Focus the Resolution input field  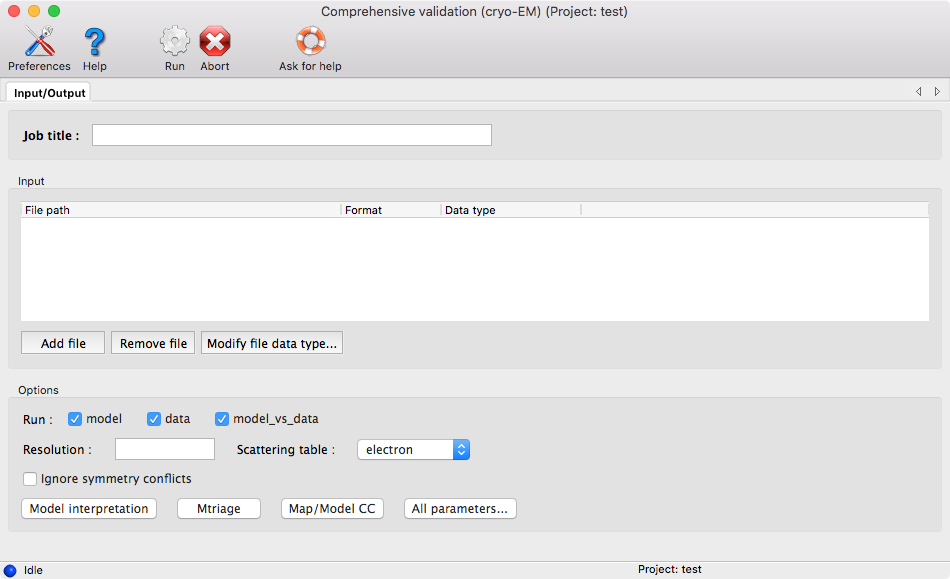(x=165, y=450)
